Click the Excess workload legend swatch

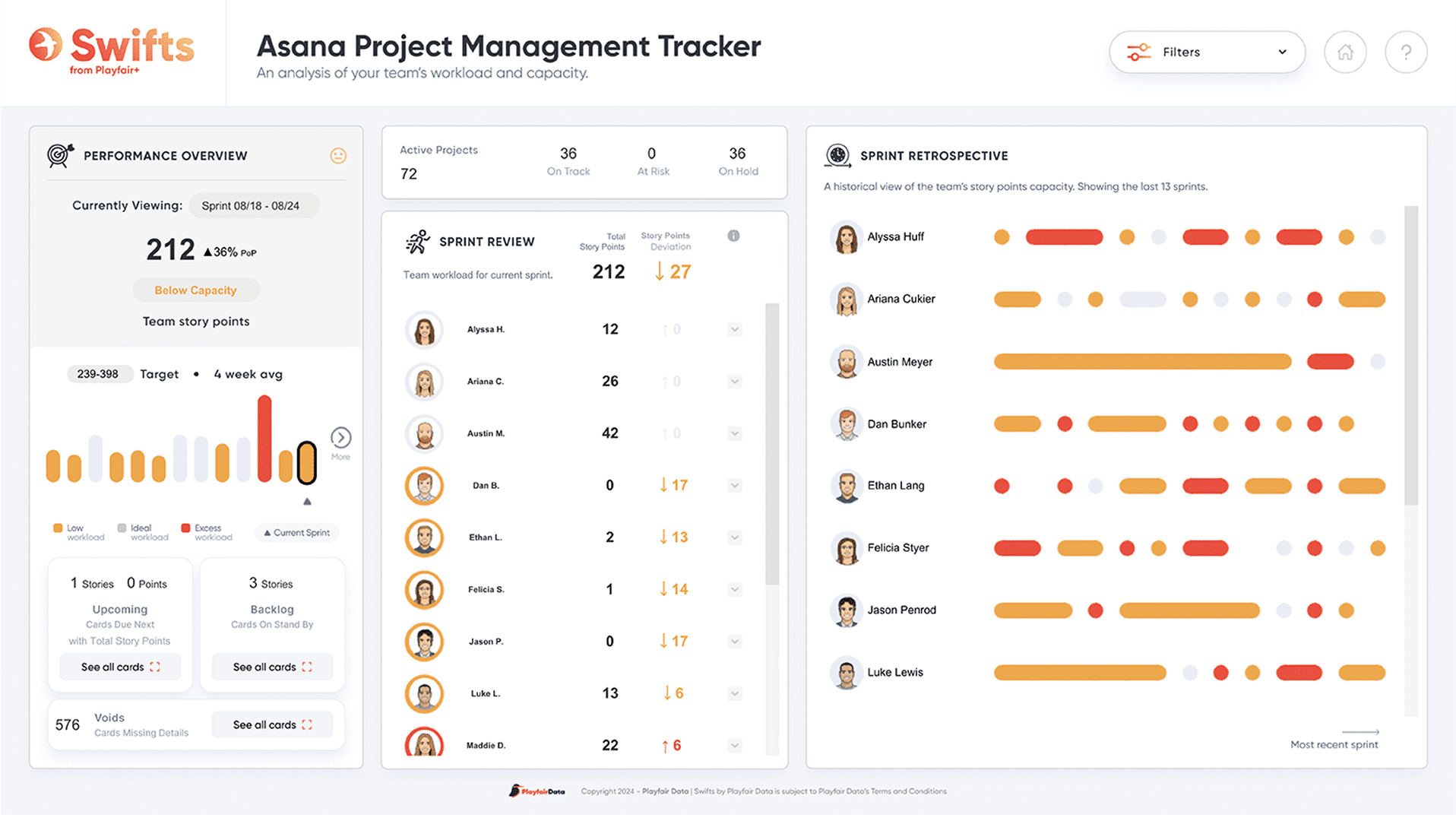point(185,528)
